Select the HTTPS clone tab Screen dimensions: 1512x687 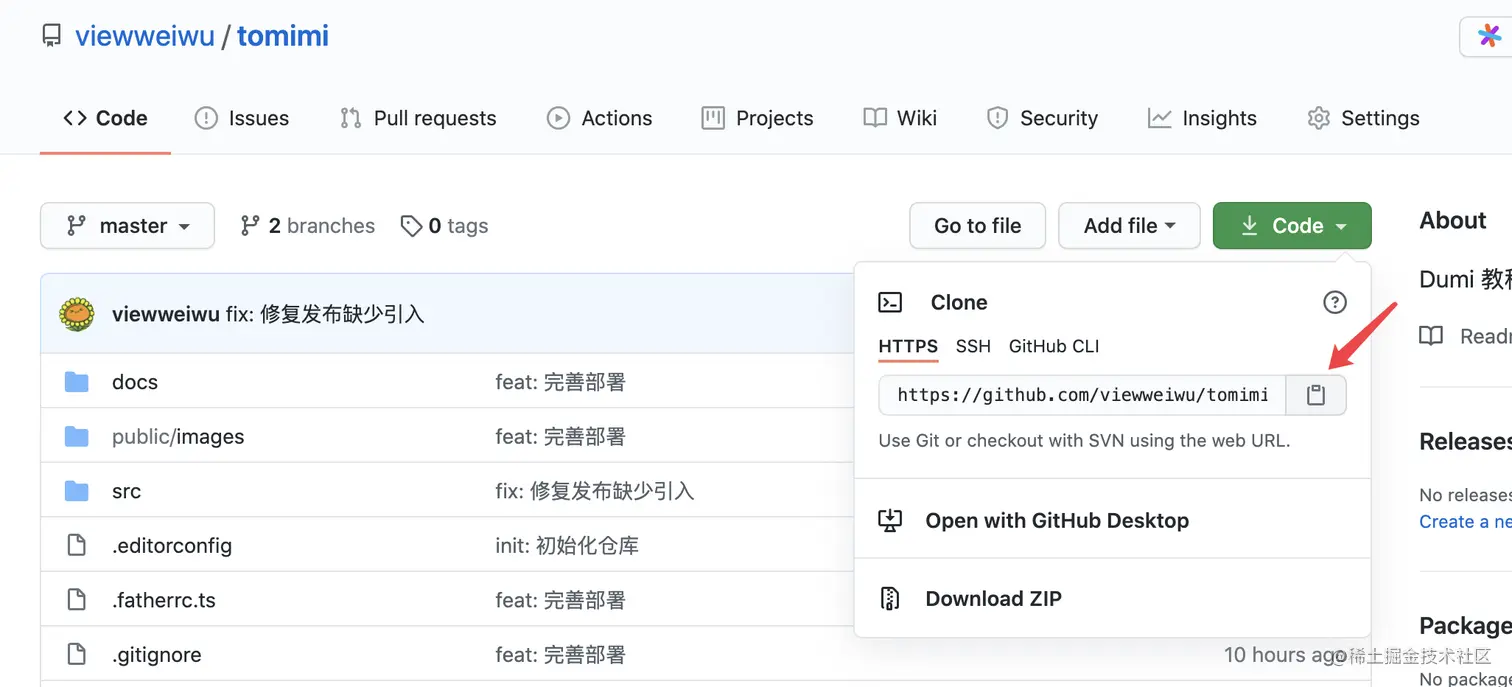(908, 346)
